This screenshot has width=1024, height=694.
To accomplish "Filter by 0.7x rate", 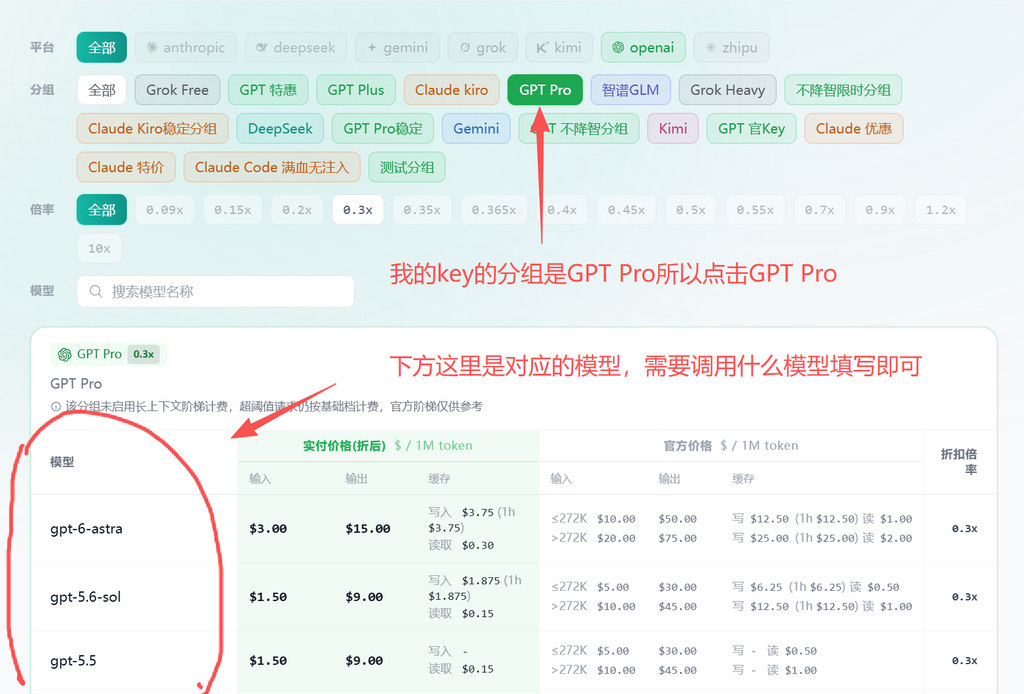I will [820, 210].
